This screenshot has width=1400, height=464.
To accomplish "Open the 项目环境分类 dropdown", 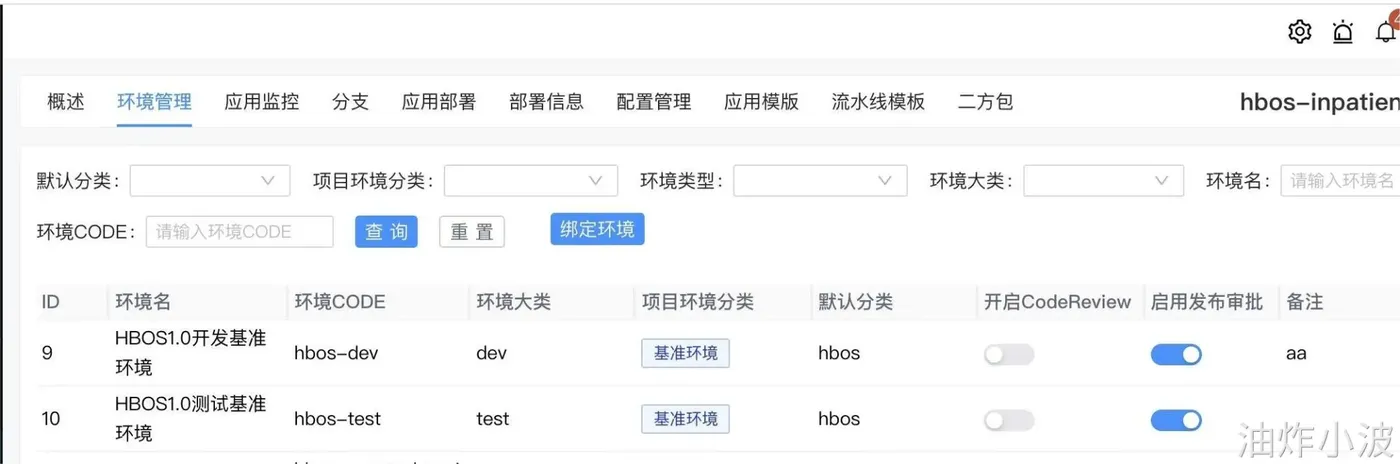I will point(530,181).
